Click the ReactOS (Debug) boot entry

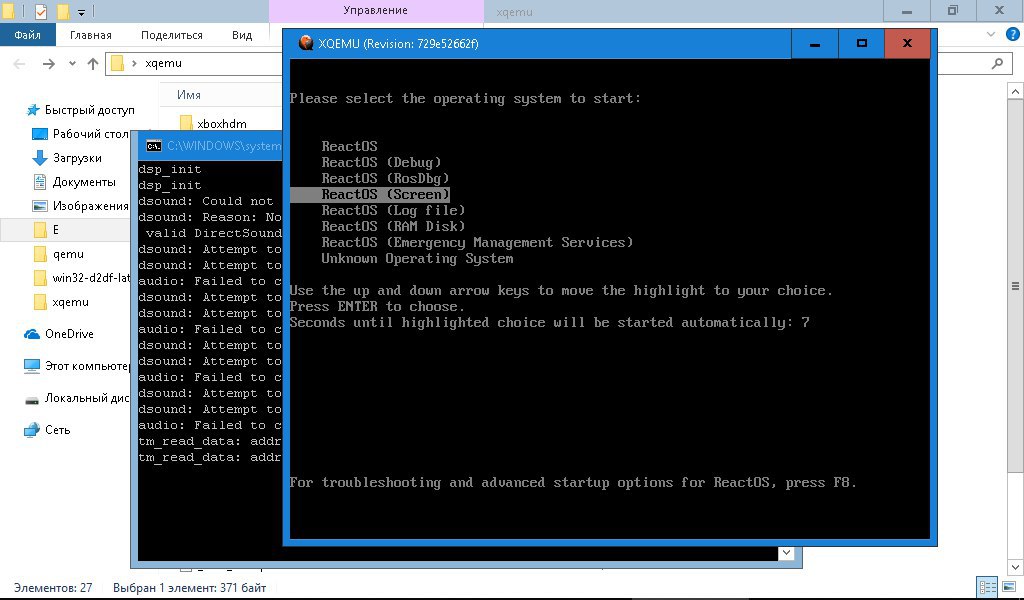point(381,162)
